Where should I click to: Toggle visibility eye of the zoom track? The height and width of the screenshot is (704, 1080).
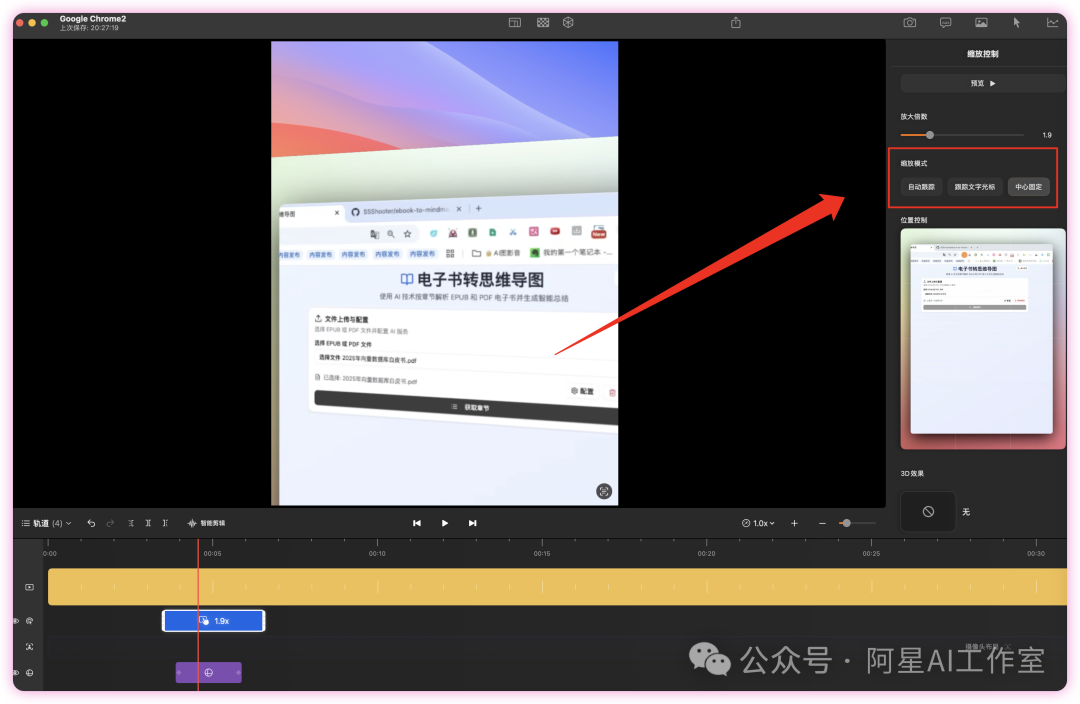point(15,621)
